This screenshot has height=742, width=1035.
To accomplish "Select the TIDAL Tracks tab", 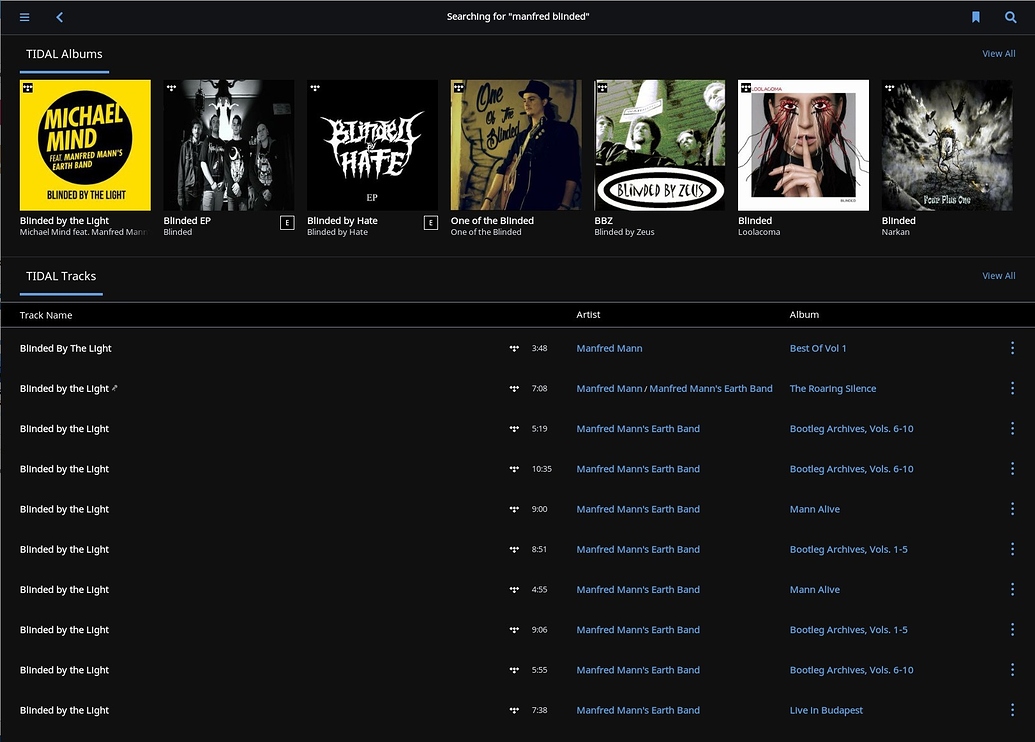I will click(61, 276).
